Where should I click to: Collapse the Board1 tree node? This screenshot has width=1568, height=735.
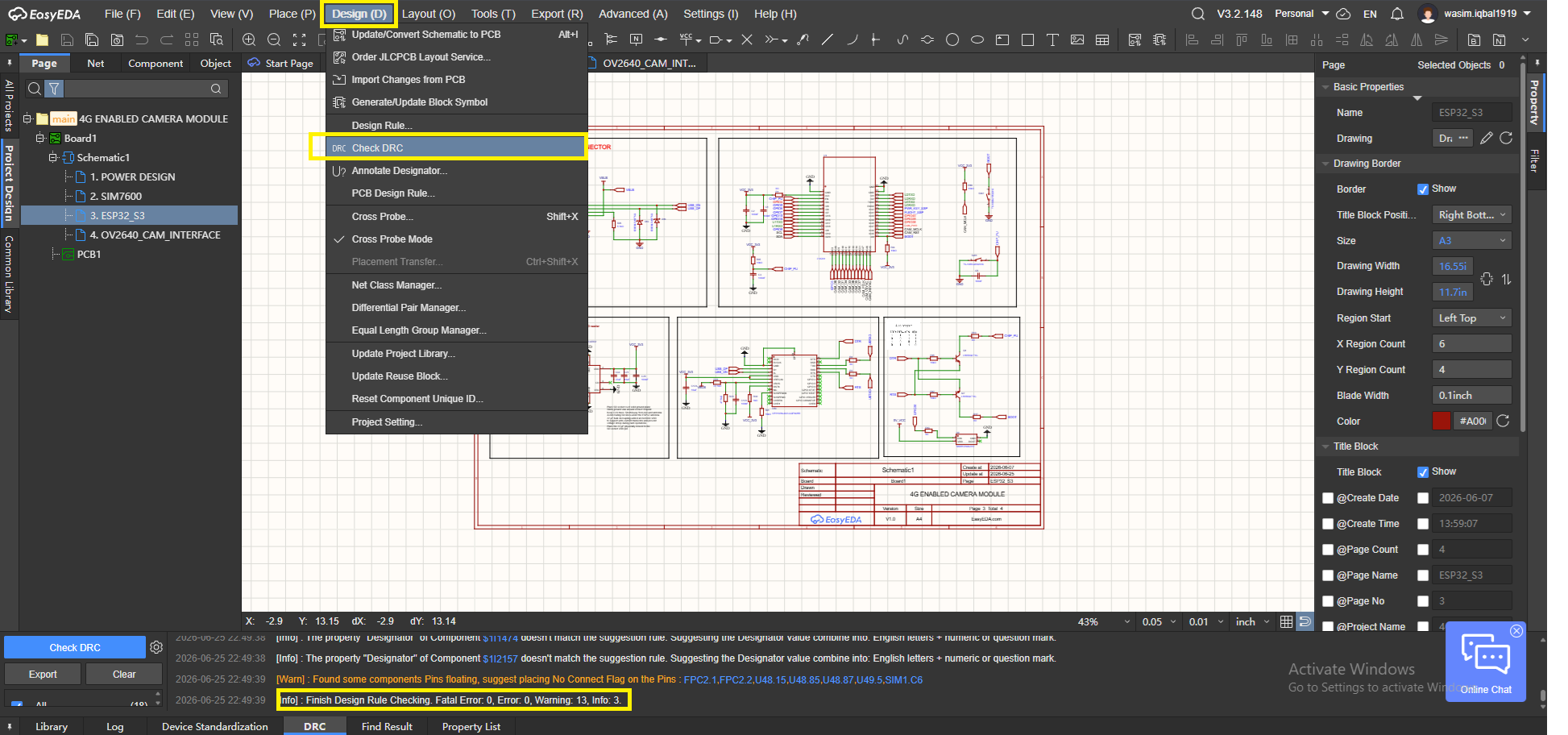[39, 138]
